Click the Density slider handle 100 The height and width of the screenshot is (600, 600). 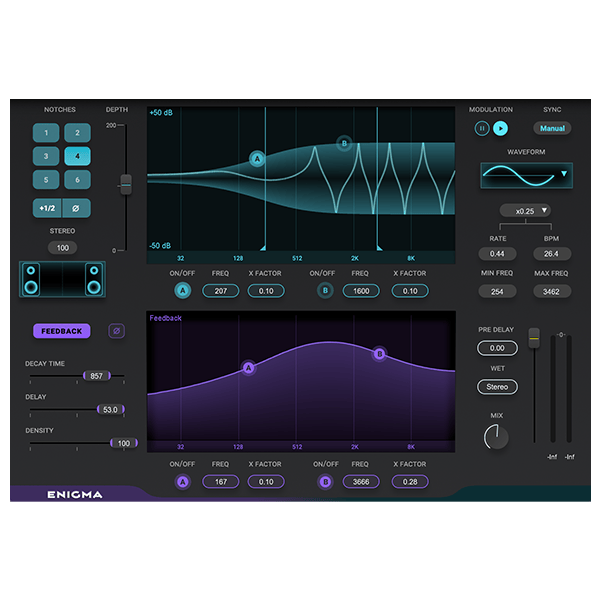[124, 443]
